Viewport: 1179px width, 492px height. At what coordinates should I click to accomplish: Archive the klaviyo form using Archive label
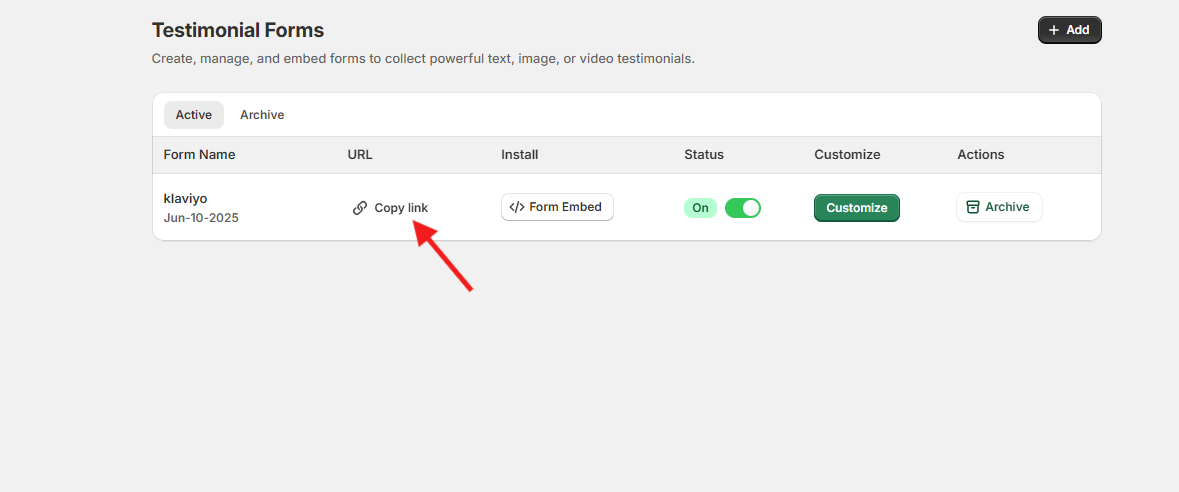point(1007,207)
